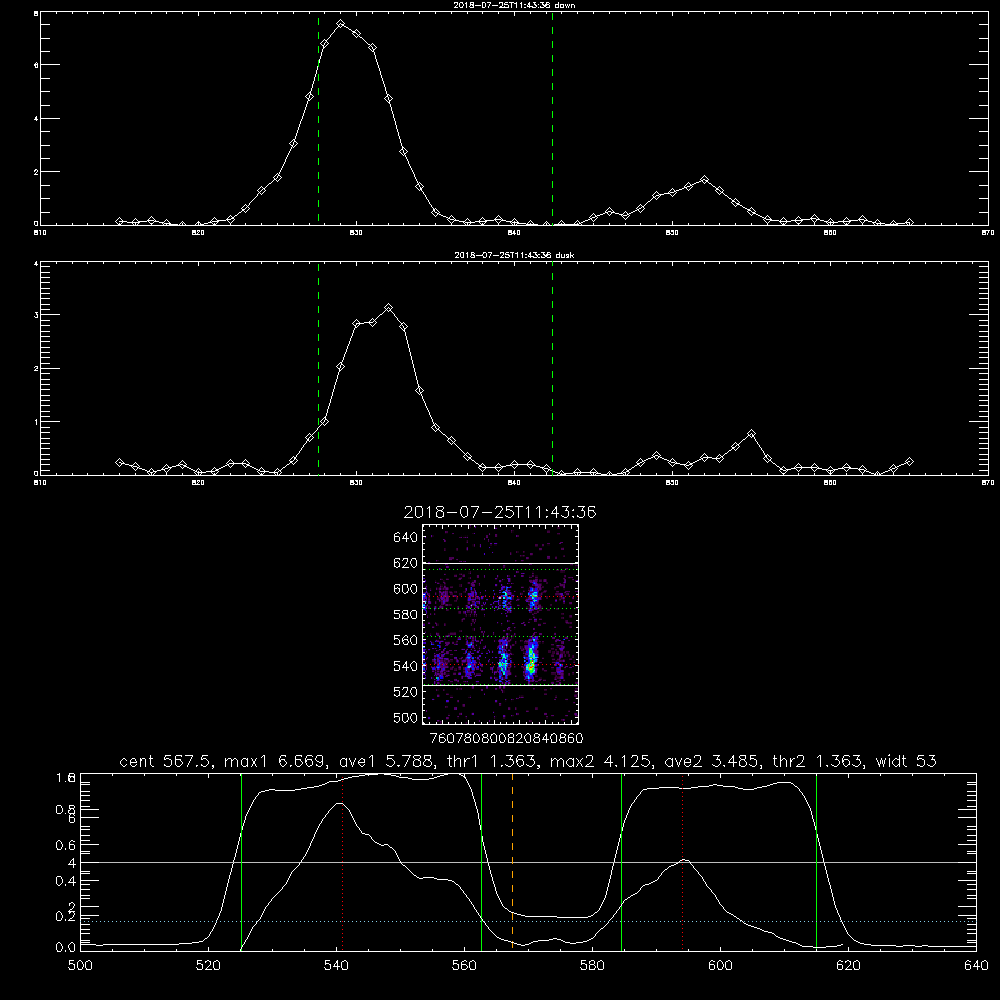Image resolution: width=1000 pixels, height=1000 pixels.
Task: Click the bottom plot x-axis label 540
Action: [336, 966]
